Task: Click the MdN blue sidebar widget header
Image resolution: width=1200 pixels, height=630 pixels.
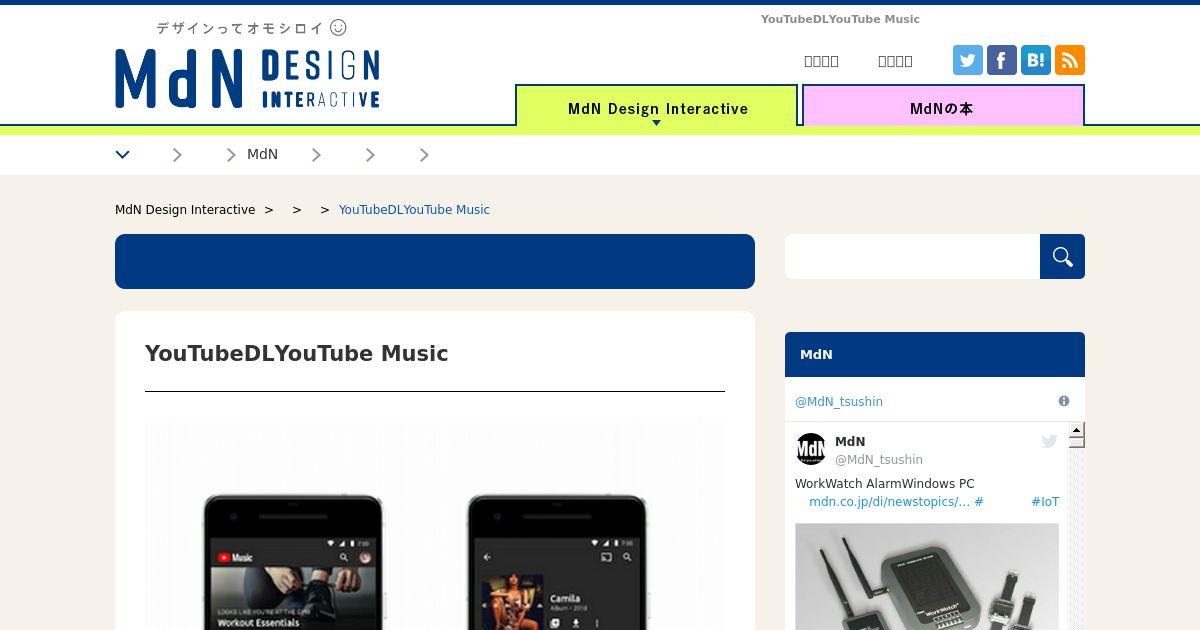Action: click(935, 354)
